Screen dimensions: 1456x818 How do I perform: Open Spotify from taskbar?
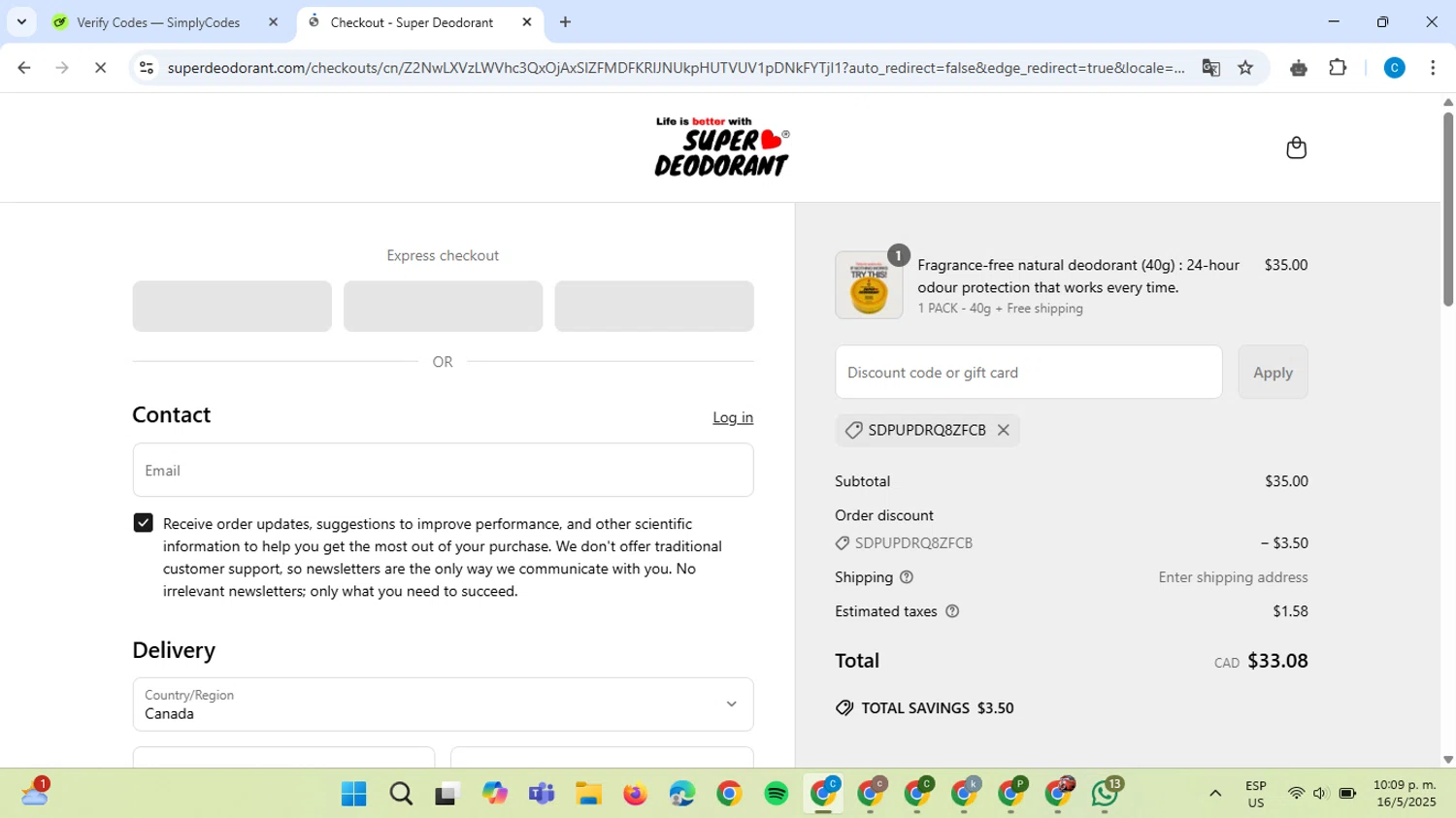tap(777, 794)
